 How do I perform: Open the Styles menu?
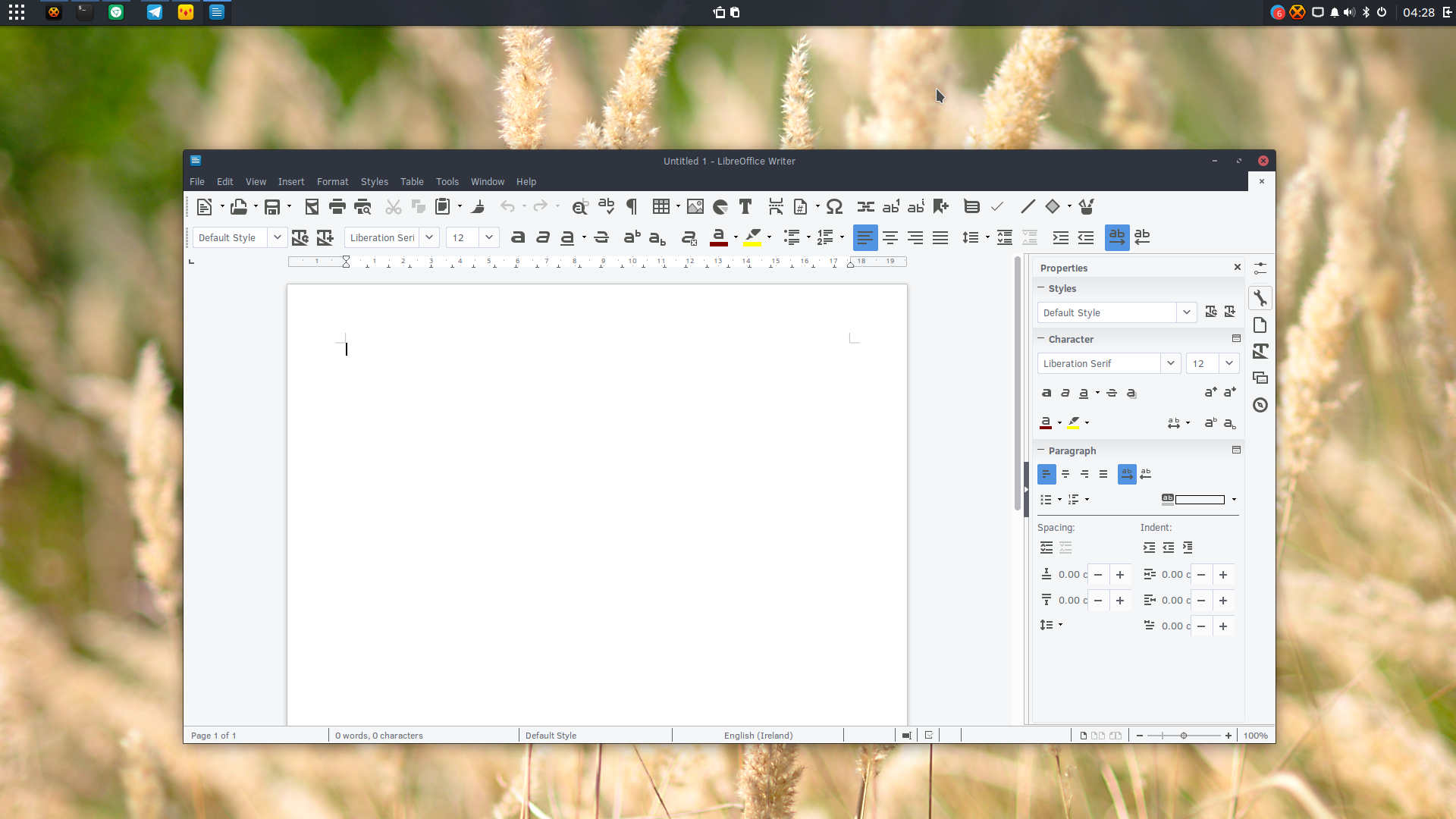tap(375, 182)
